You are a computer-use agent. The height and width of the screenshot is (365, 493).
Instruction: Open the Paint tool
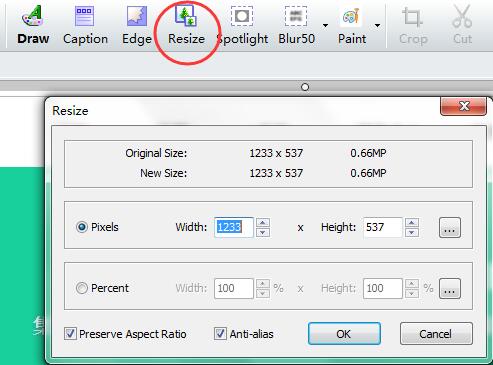coord(351,17)
